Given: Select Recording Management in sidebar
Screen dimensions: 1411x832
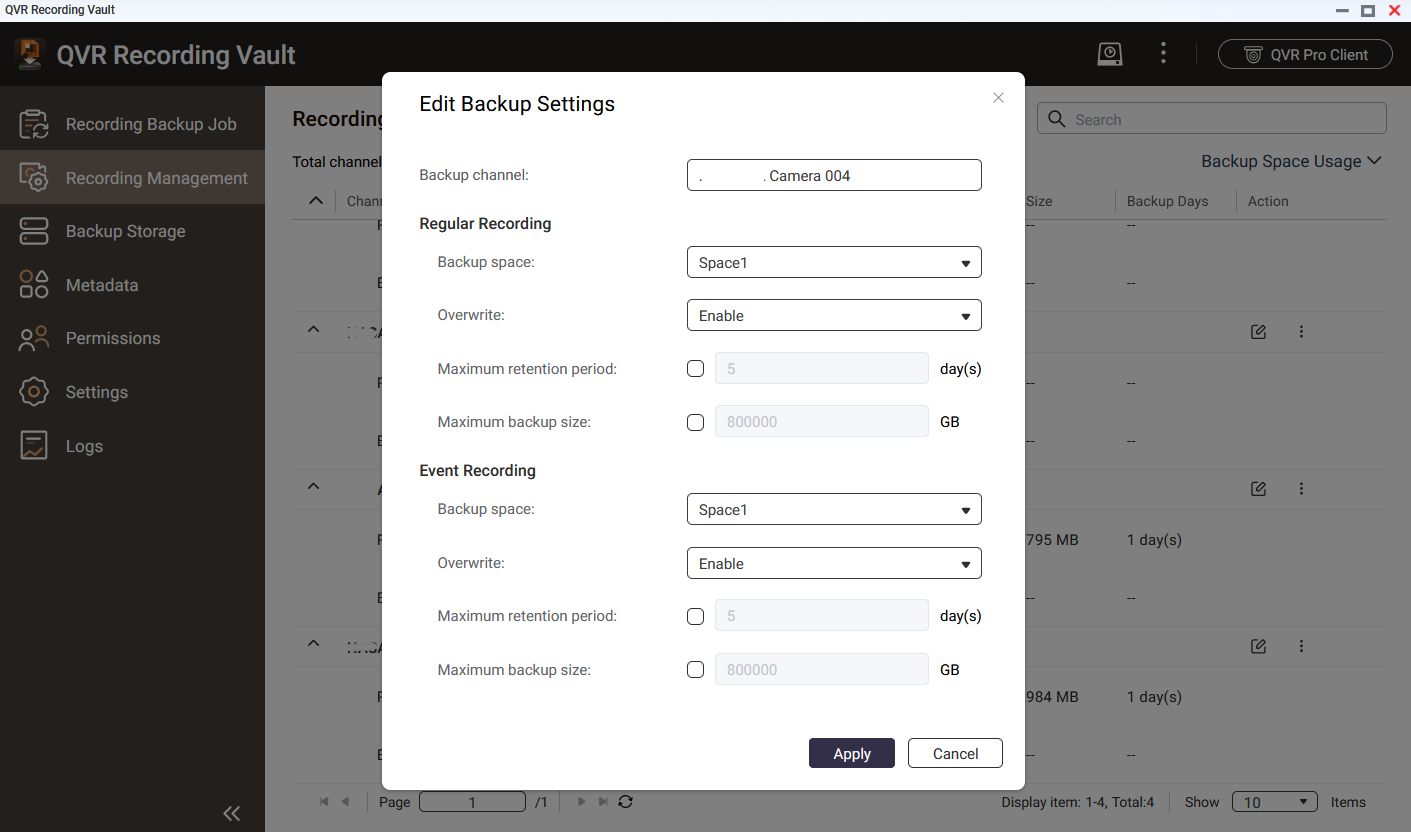Looking at the screenshot, I should 132,178.
